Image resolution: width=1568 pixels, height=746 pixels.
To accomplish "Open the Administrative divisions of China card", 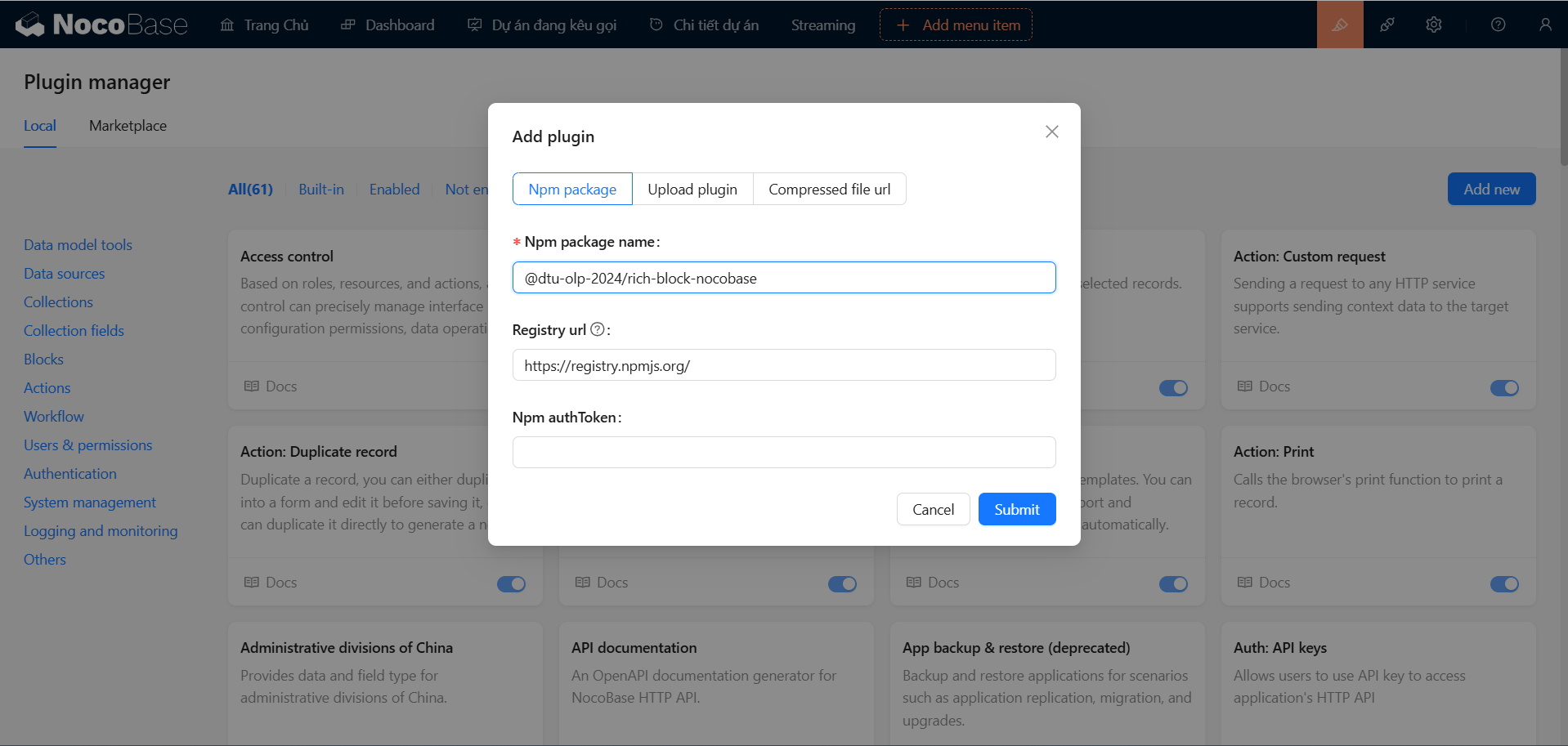I will point(385,684).
